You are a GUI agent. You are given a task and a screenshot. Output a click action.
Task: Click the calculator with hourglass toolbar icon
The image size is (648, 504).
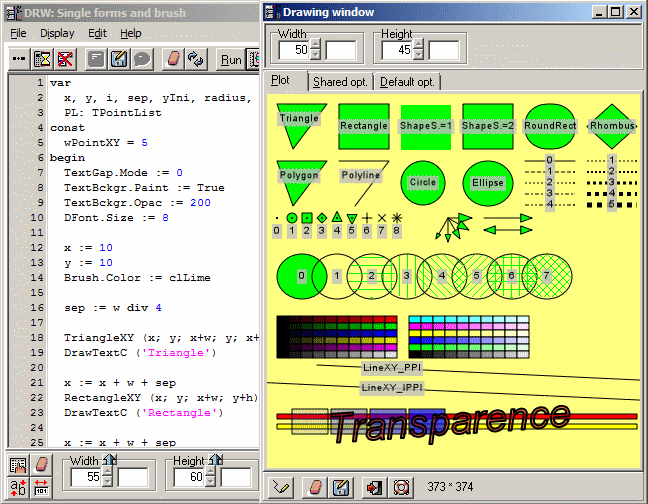pyautogui.click(x=43, y=59)
